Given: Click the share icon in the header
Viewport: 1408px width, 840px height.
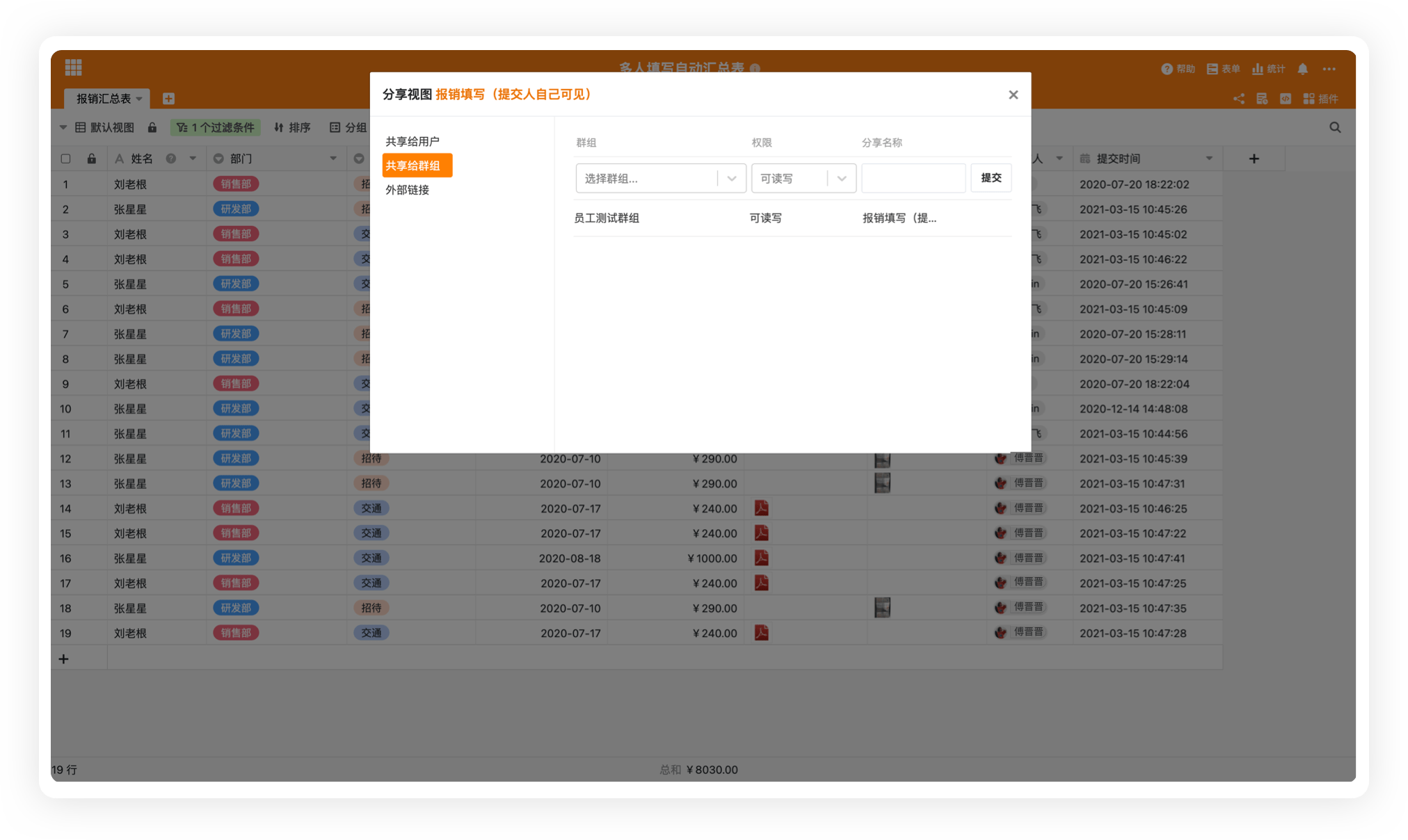Looking at the screenshot, I should (1238, 99).
